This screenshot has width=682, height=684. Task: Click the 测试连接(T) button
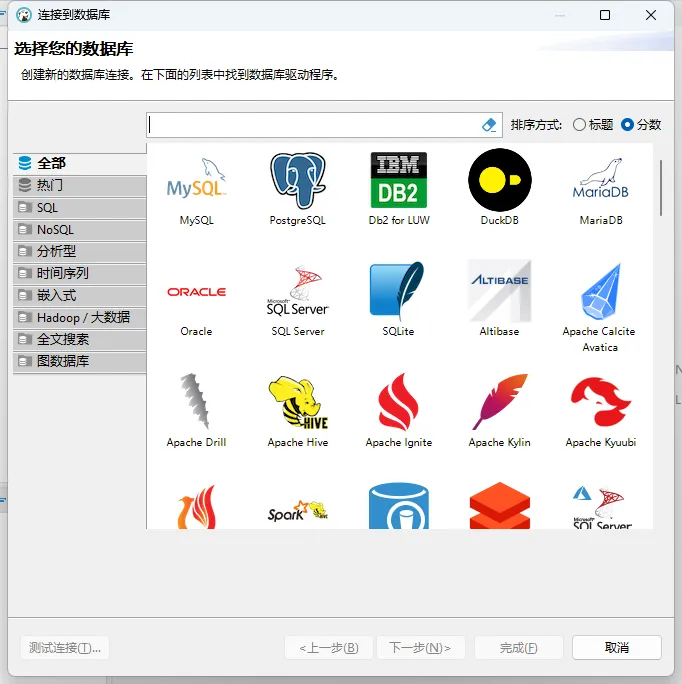click(x=65, y=647)
